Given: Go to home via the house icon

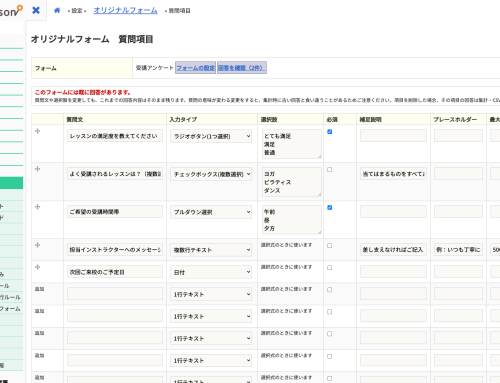Looking at the screenshot, I should pos(57,10).
